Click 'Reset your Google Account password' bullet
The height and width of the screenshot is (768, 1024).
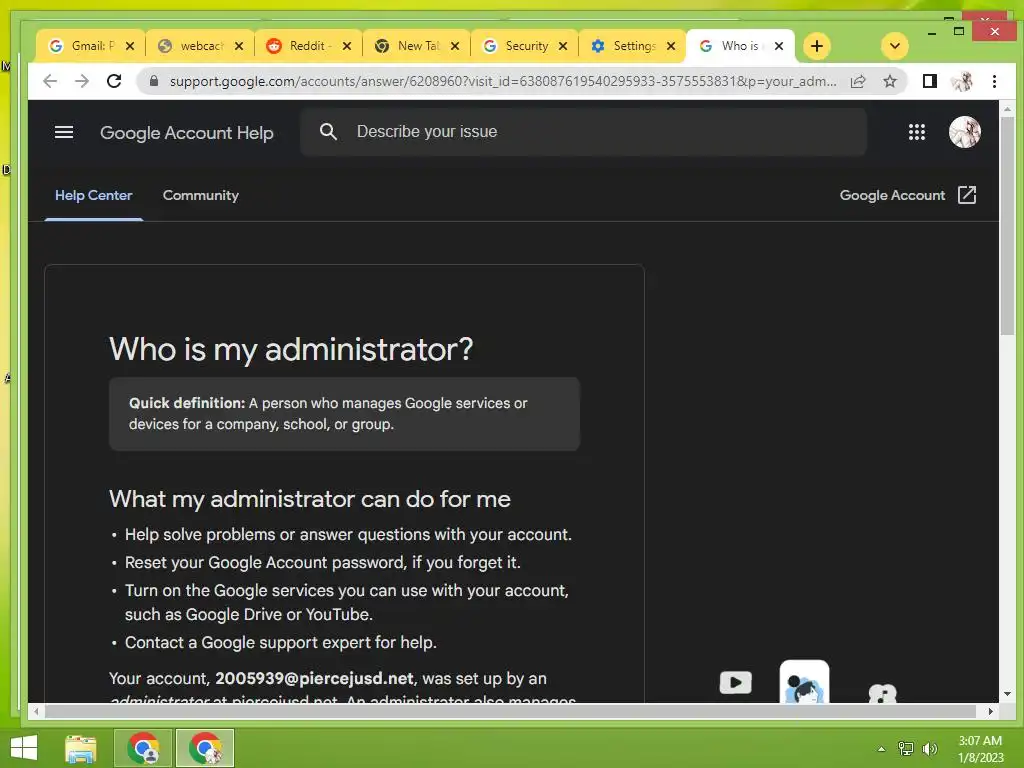point(323,562)
